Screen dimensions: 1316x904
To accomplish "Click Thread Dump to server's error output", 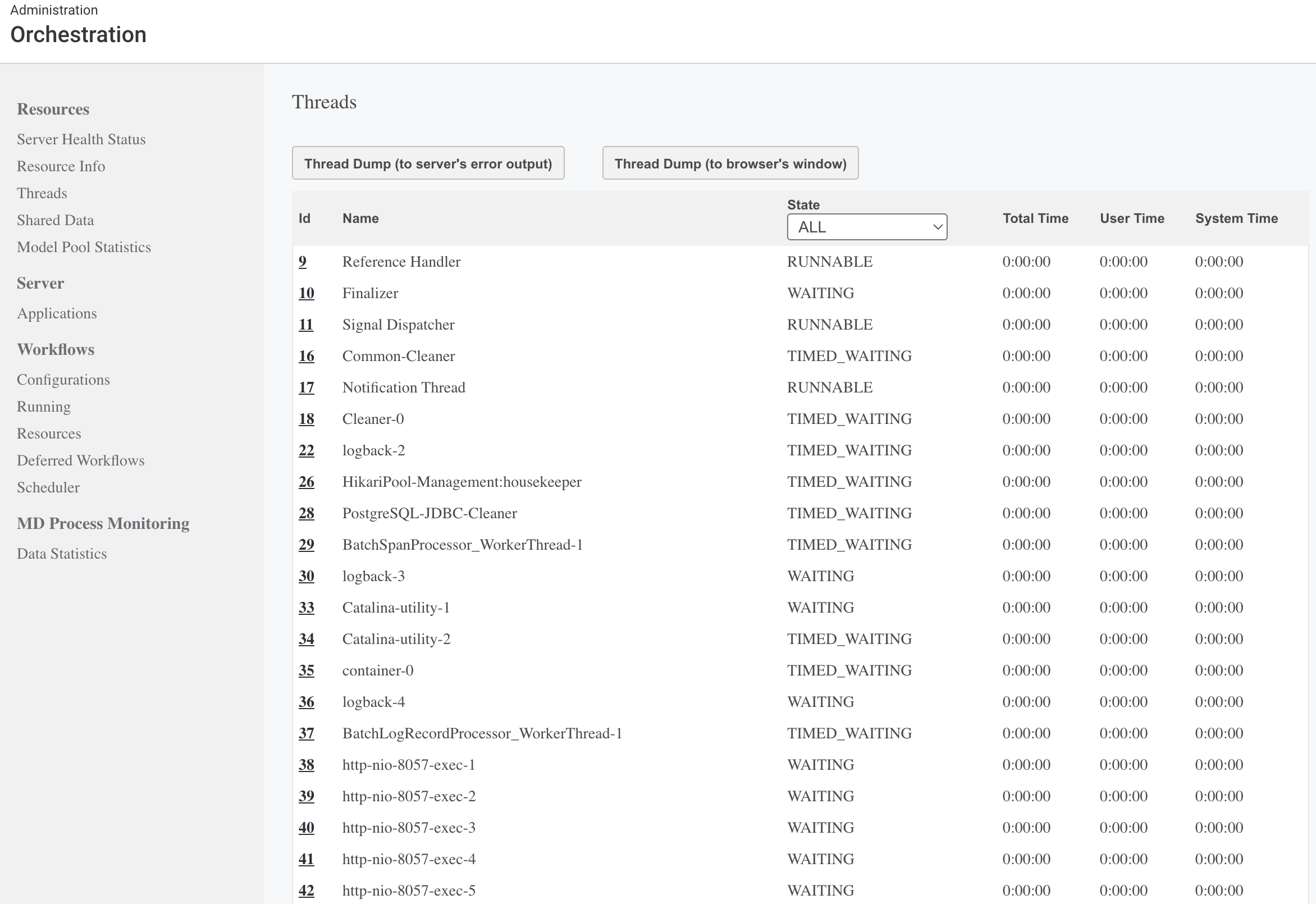I will click(428, 164).
